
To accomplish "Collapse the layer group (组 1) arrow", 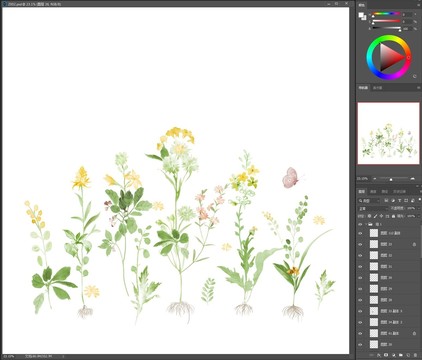I will coord(366,224).
